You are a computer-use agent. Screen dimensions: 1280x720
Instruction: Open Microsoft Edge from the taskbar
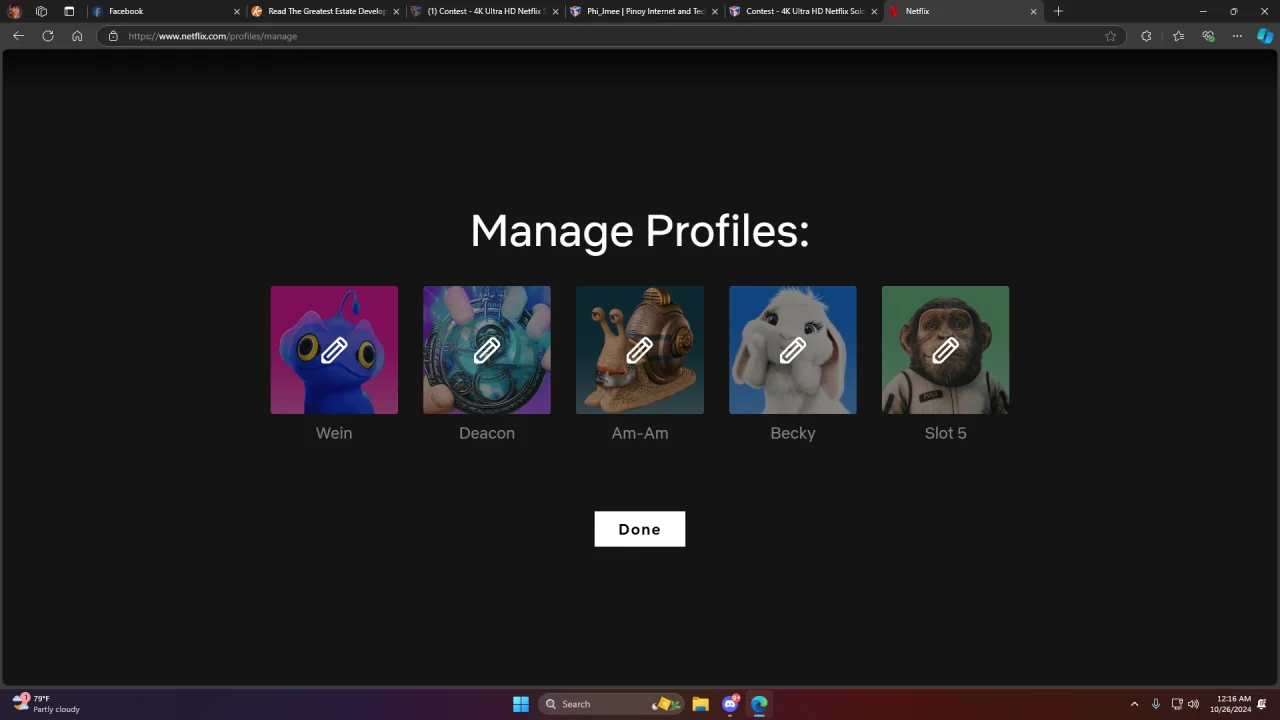click(759, 704)
